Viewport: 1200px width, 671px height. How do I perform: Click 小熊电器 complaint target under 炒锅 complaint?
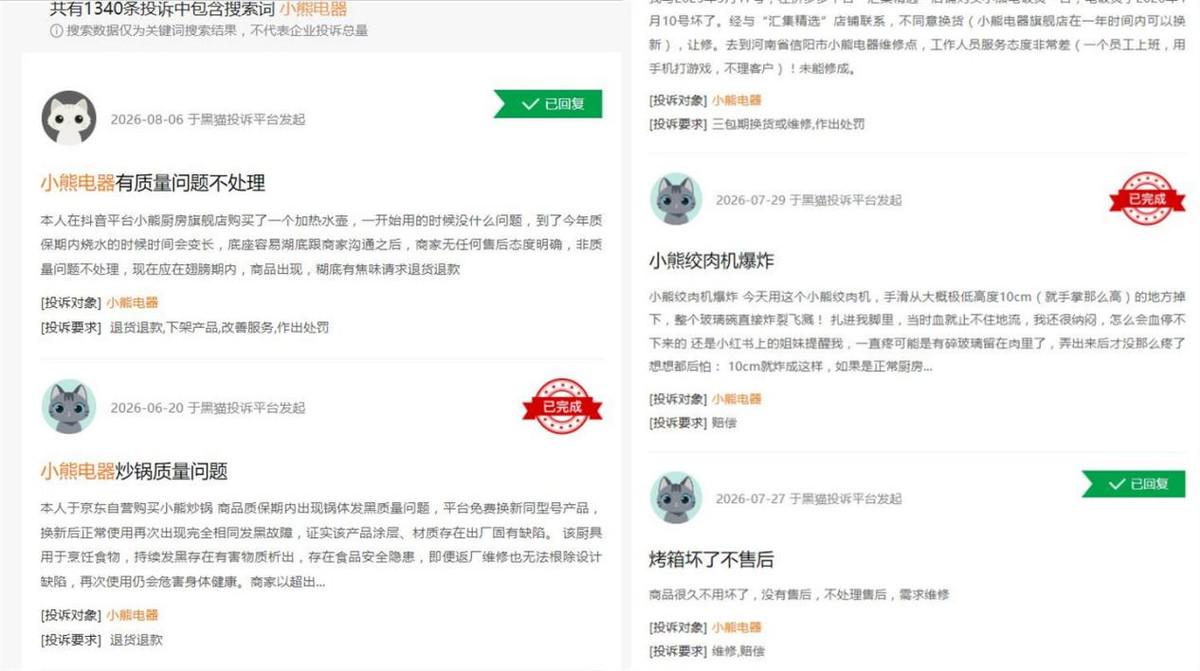132,615
